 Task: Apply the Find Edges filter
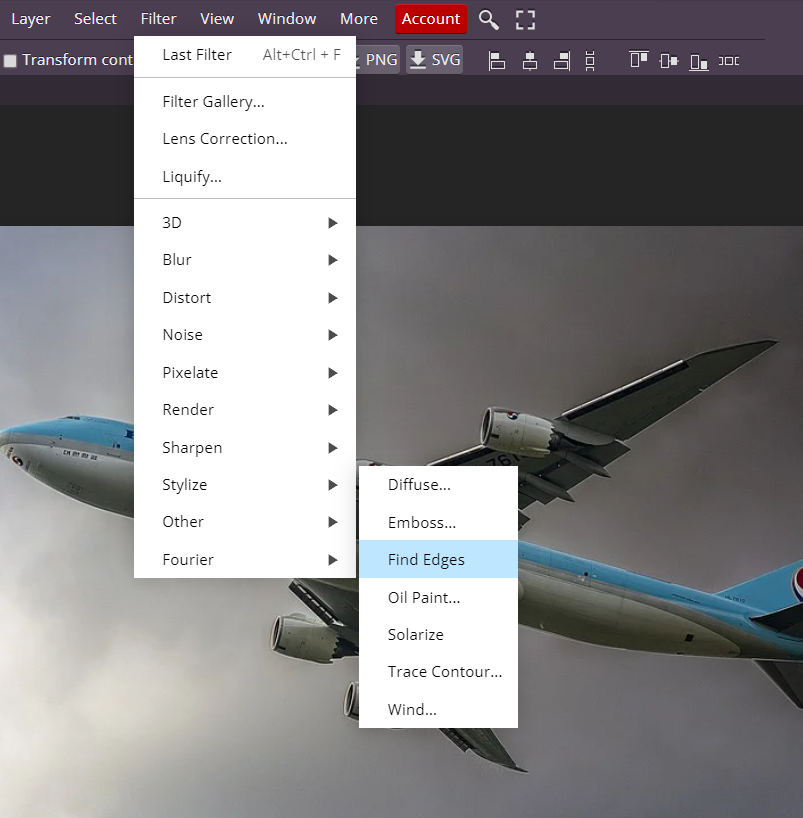tap(438, 559)
